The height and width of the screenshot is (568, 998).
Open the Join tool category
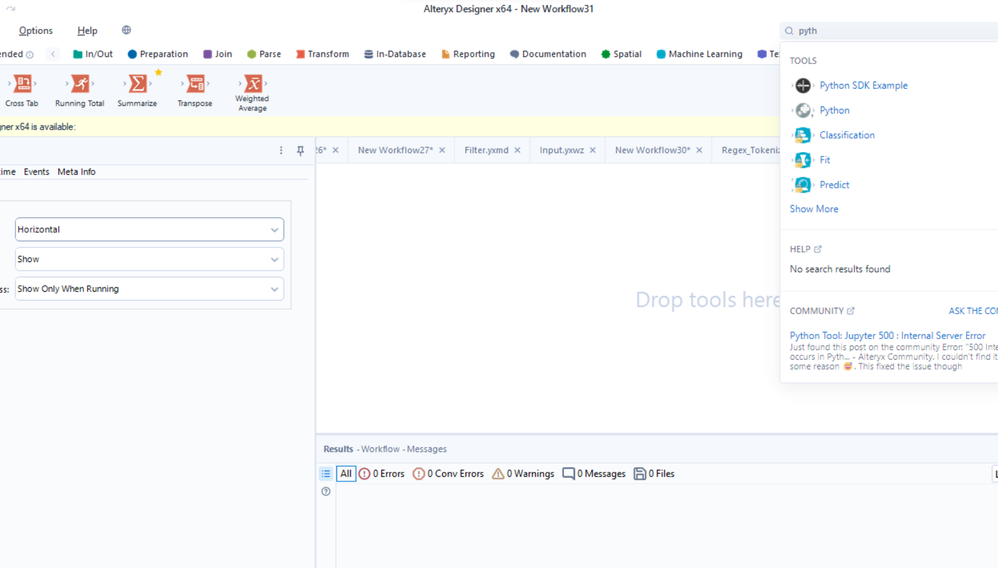218,54
